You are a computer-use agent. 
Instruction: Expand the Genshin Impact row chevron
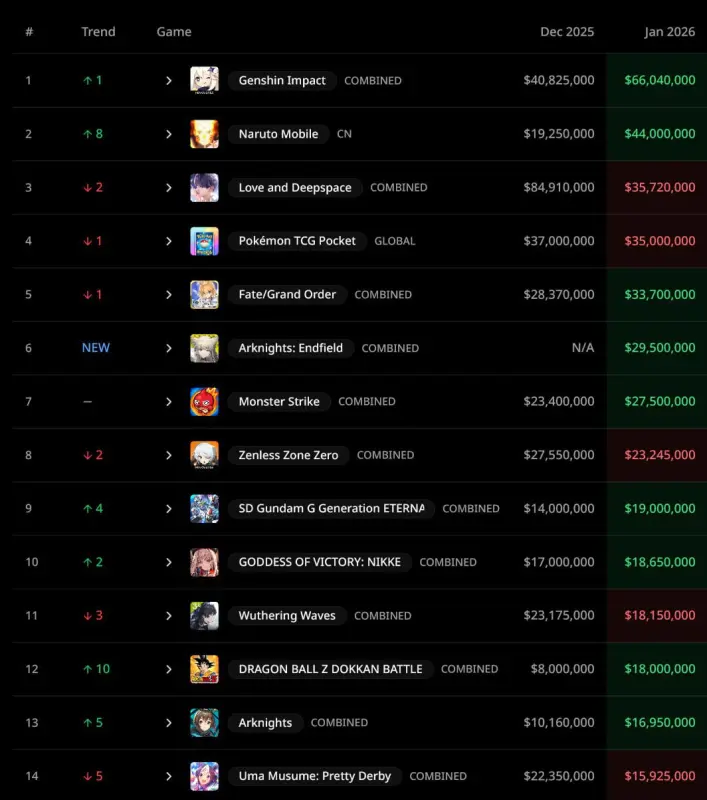tap(169, 80)
